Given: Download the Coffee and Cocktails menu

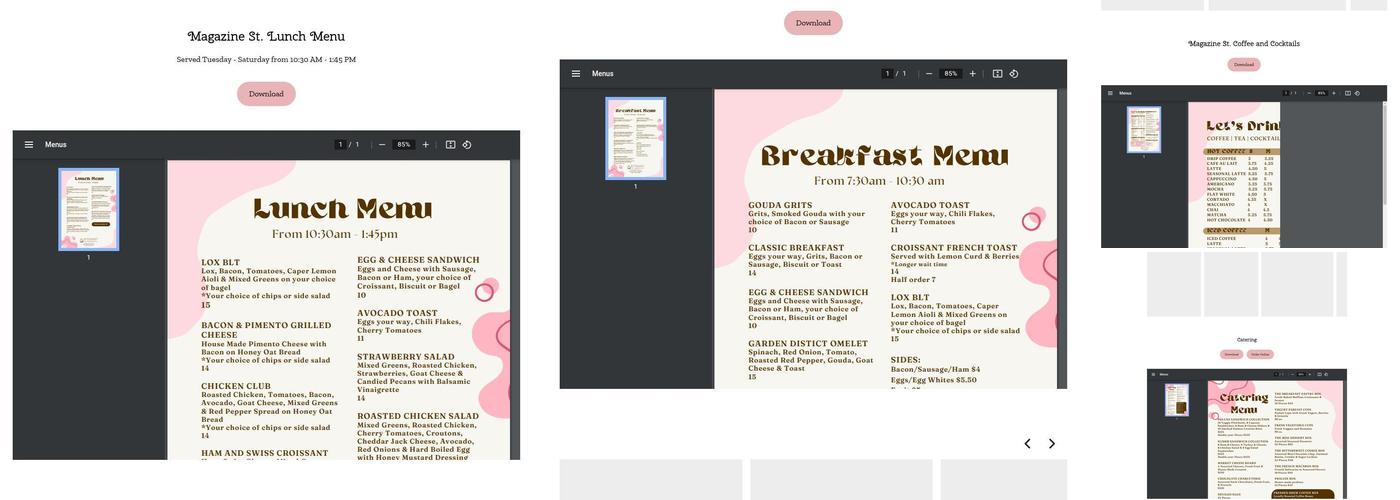Looking at the screenshot, I should 1244,64.
